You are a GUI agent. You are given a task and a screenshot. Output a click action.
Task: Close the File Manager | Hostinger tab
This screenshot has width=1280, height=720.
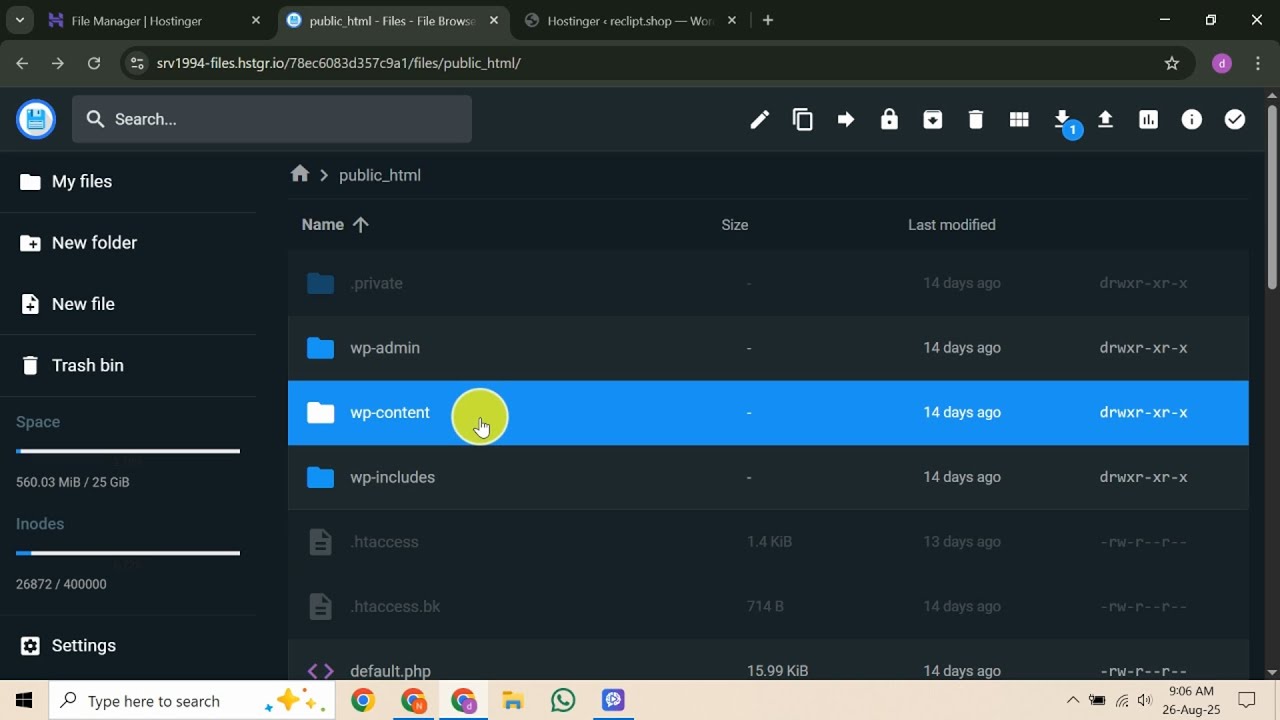(256, 20)
